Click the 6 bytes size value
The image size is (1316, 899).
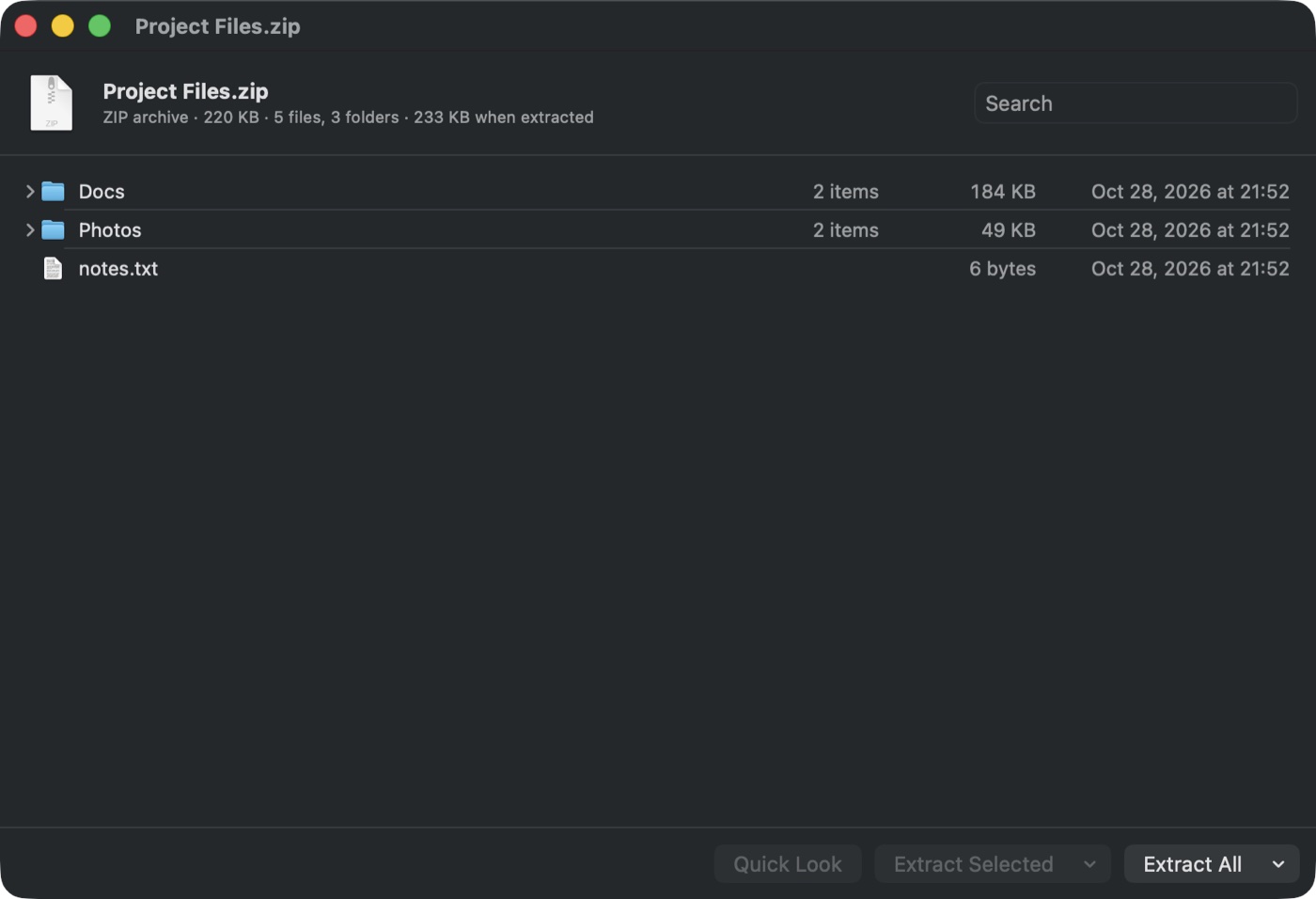point(1002,269)
